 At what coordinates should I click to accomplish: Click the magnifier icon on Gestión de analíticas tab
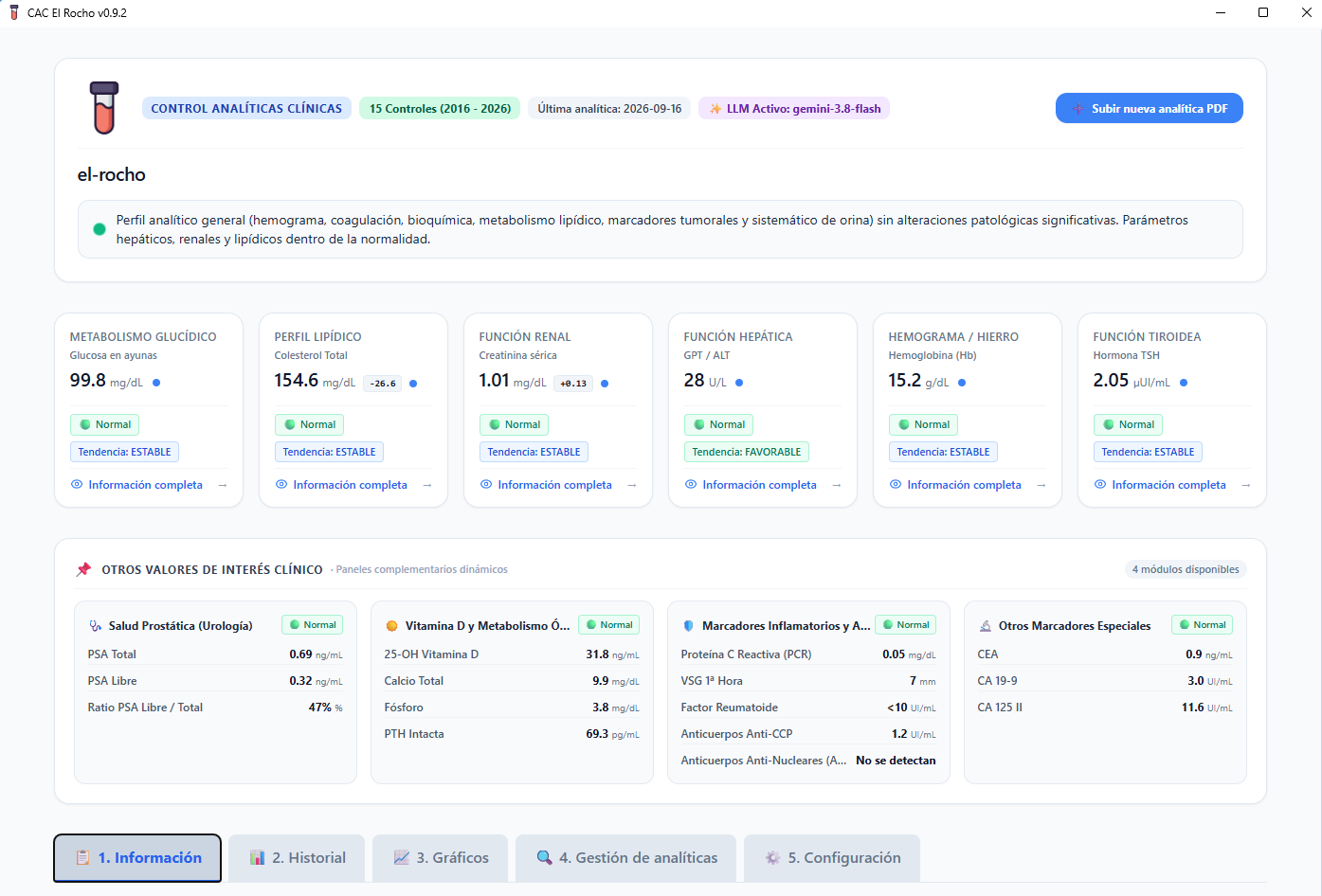pyautogui.click(x=544, y=857)
